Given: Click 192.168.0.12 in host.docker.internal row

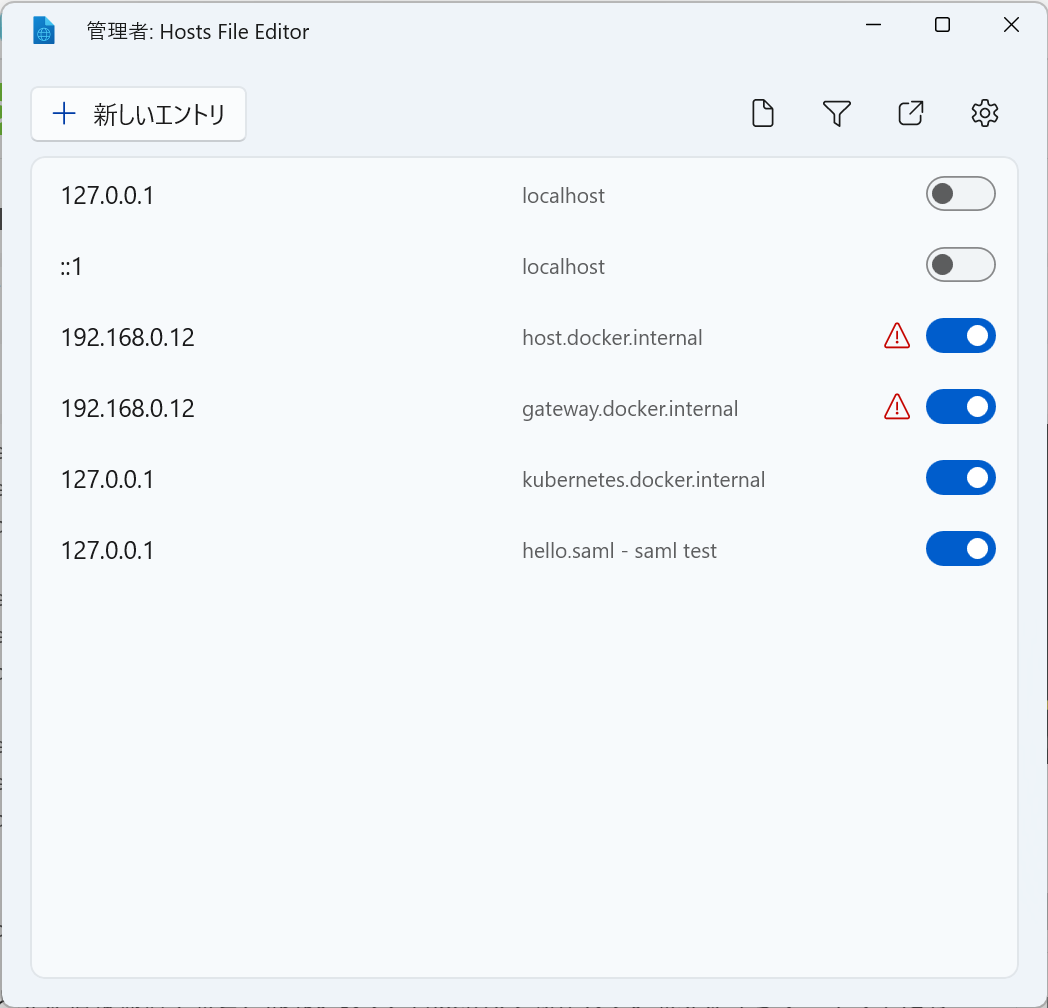Looking at the screenshot, I should point(128,338).
